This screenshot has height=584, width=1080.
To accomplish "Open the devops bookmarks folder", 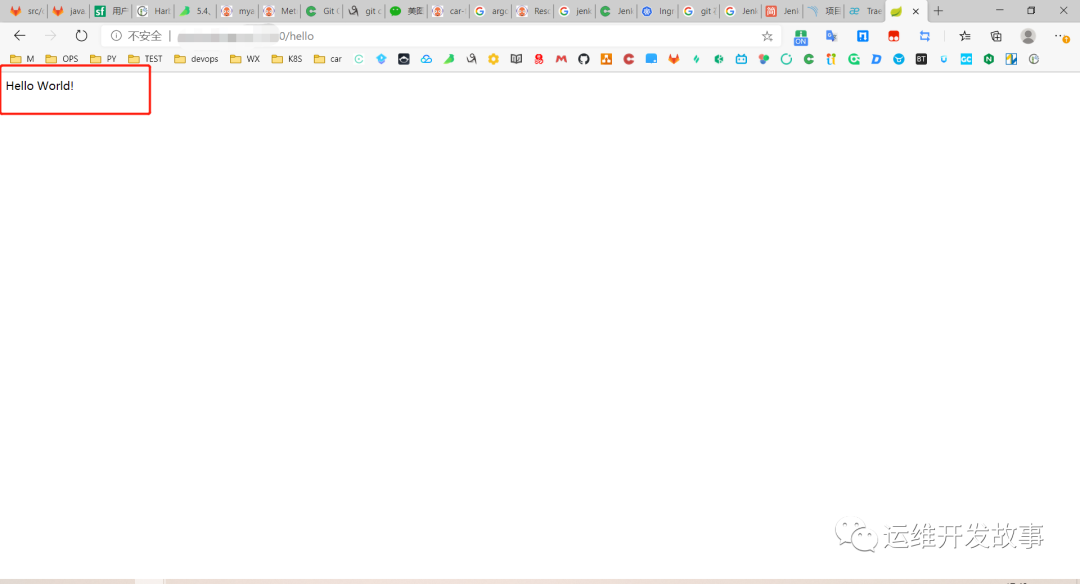I will [196, 59].
